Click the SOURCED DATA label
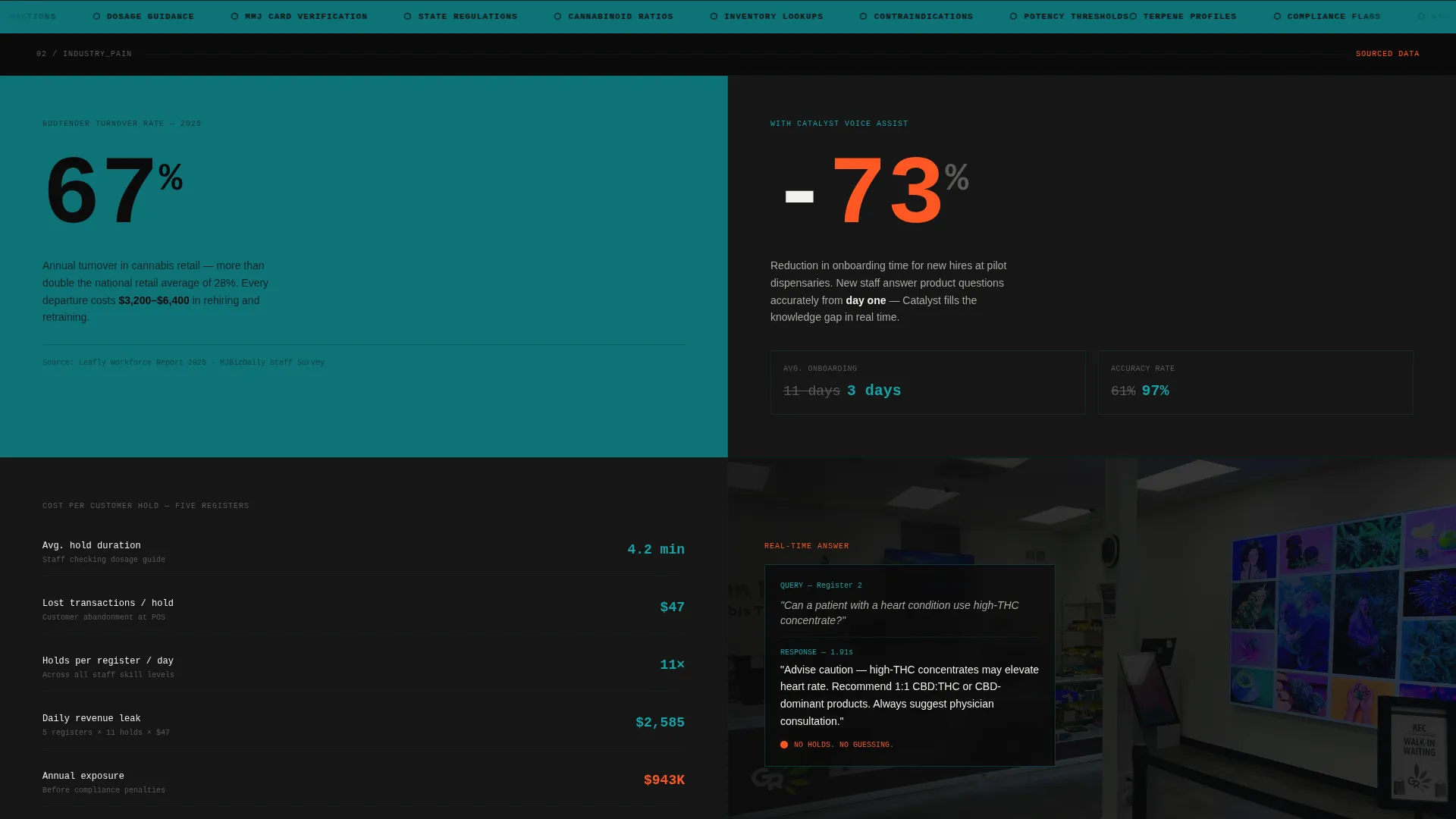Image resolution: width=1456 pixels, height=819 pixels. pyautogui.click(x=1388, y=54)
